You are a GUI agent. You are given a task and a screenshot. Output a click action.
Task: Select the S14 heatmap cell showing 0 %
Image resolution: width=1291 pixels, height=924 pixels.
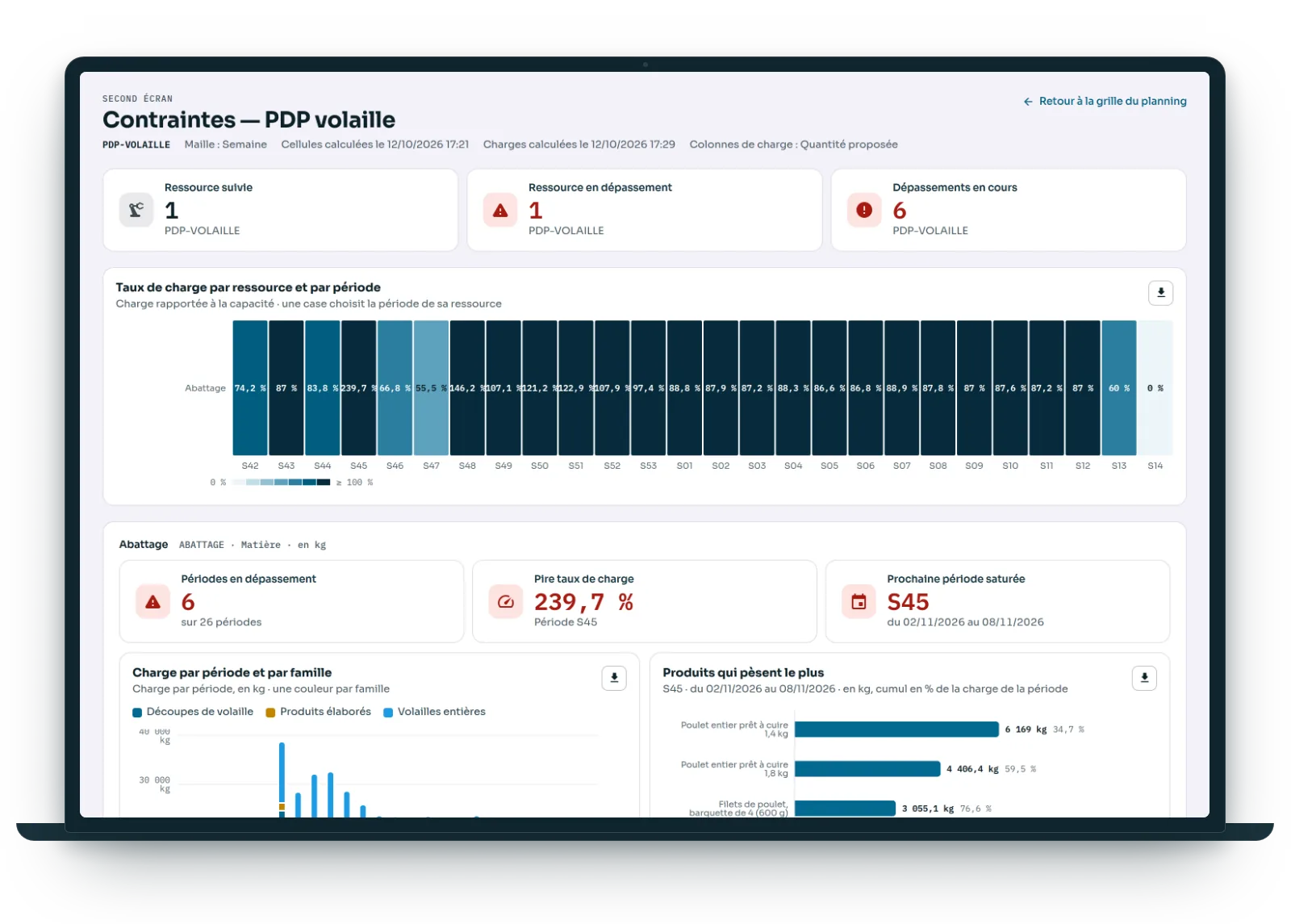(1155, 388)
